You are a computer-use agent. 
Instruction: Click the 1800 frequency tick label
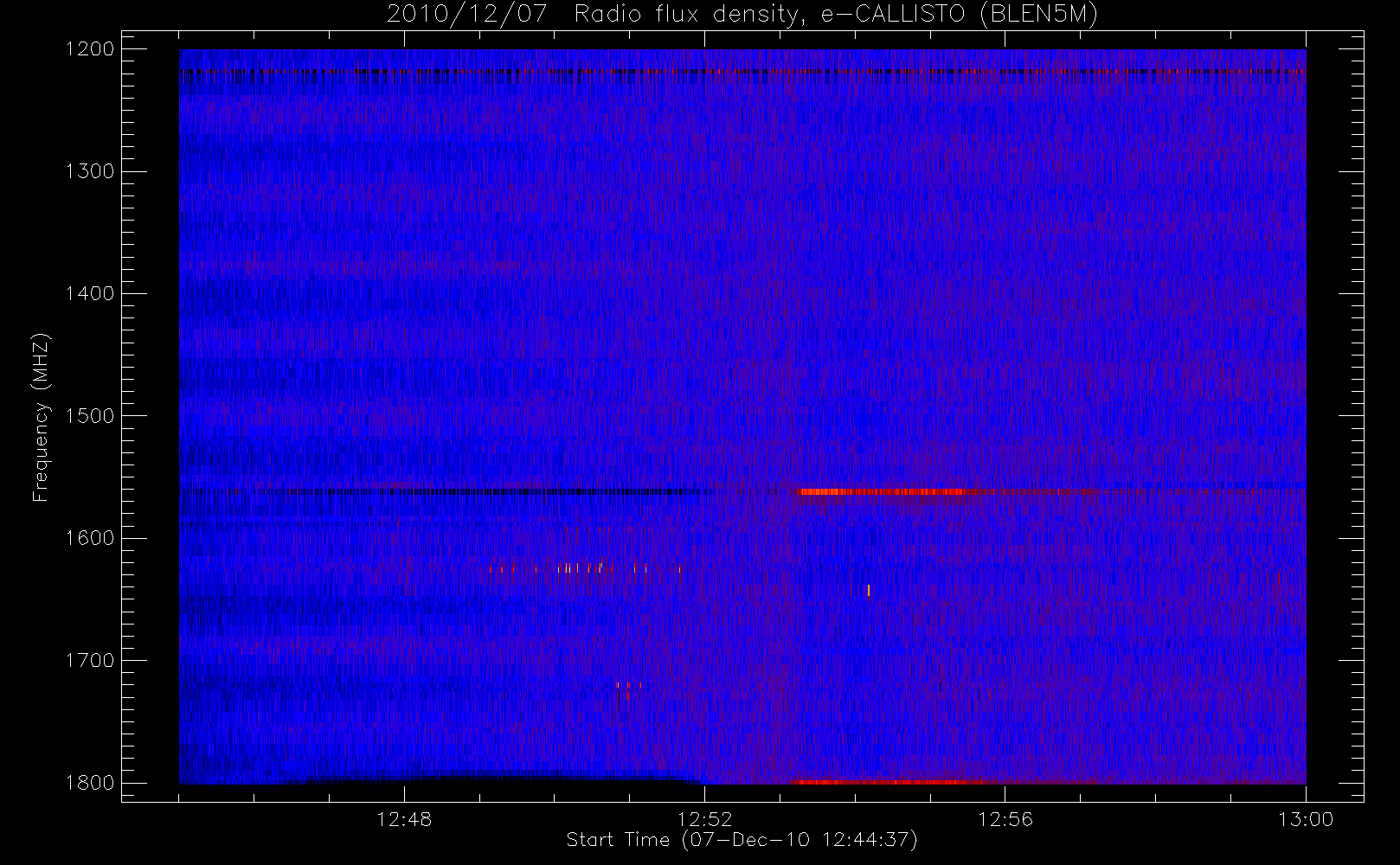[x=90, y=783]
